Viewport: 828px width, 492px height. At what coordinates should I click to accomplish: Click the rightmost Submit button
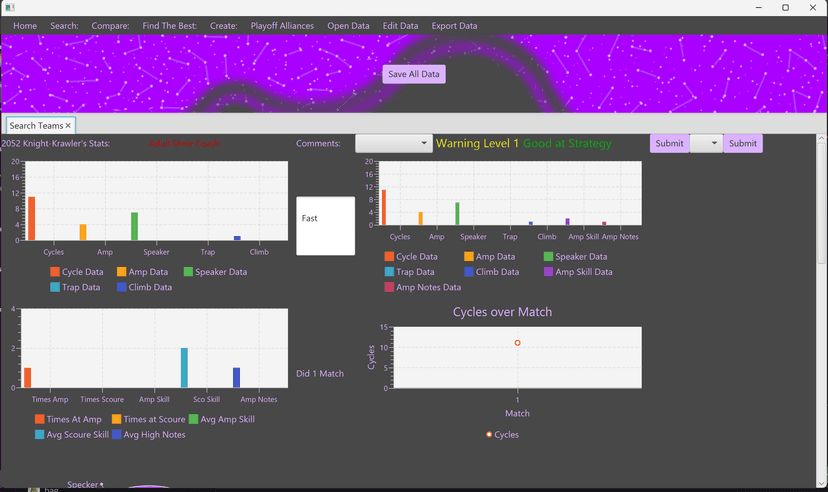pyautogui.click(x=742, y=143)
